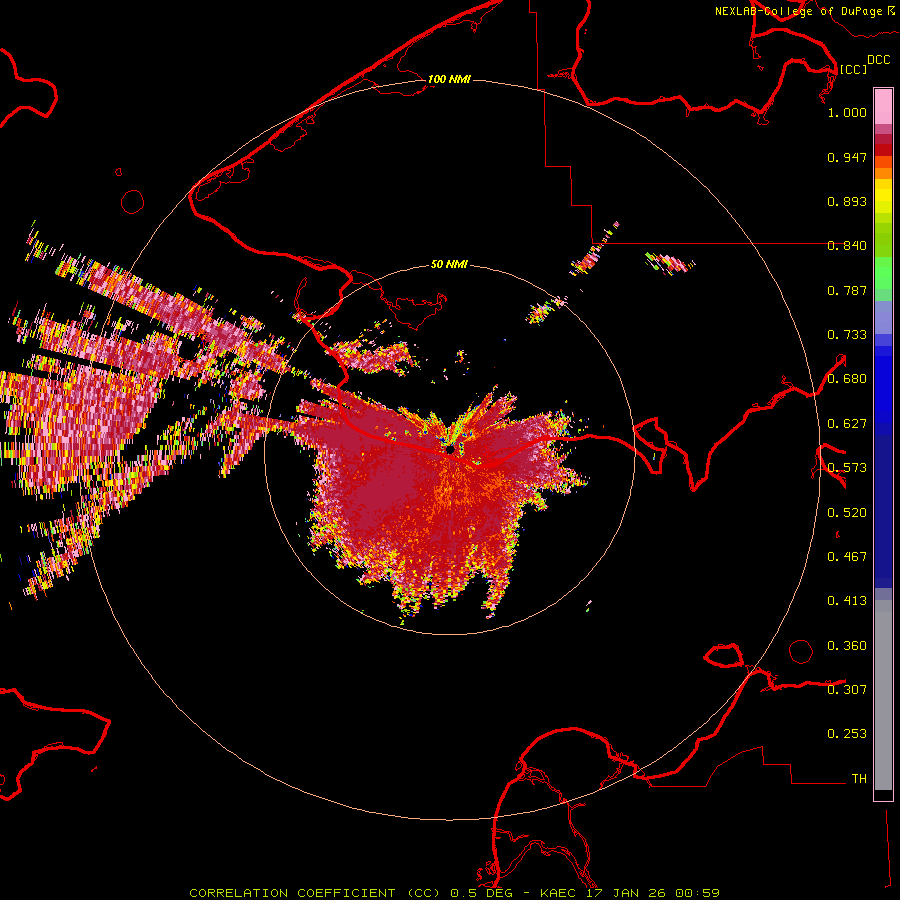Click the CORRELATION COEFFICIENT (CC) caption text
The width and height of the screenshot is (900, 900).
(x=315, y=893)
